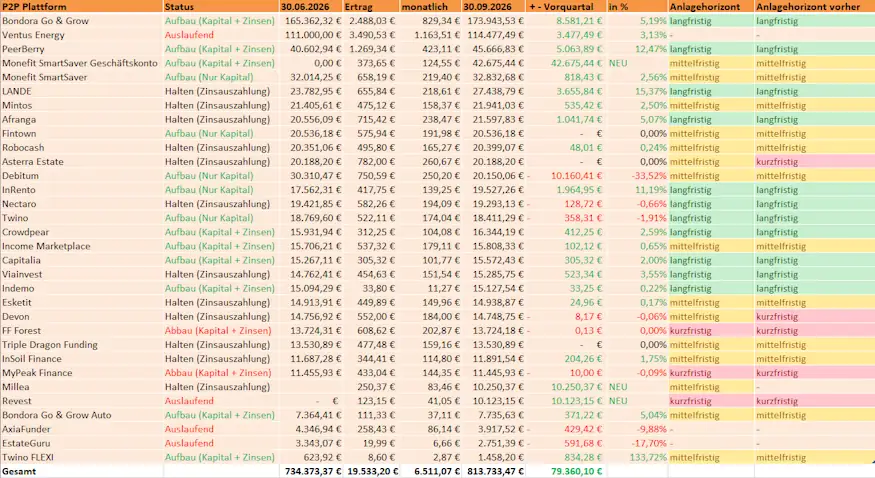The height and width of the screenshot is (478, 875).
Task: Click PeerBerry's '5.063,89 €' gain cell
Action: click(x=566, y=49)
